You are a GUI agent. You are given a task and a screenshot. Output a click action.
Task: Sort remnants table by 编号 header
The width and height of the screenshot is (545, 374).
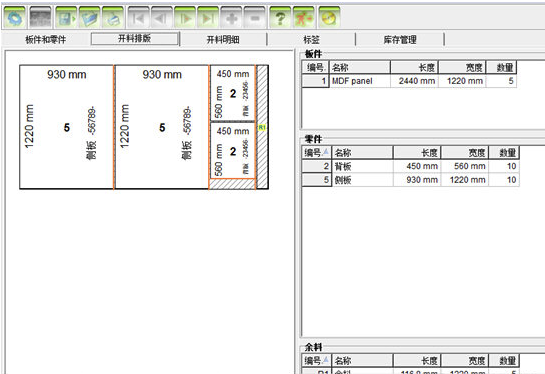click(316, 360)
